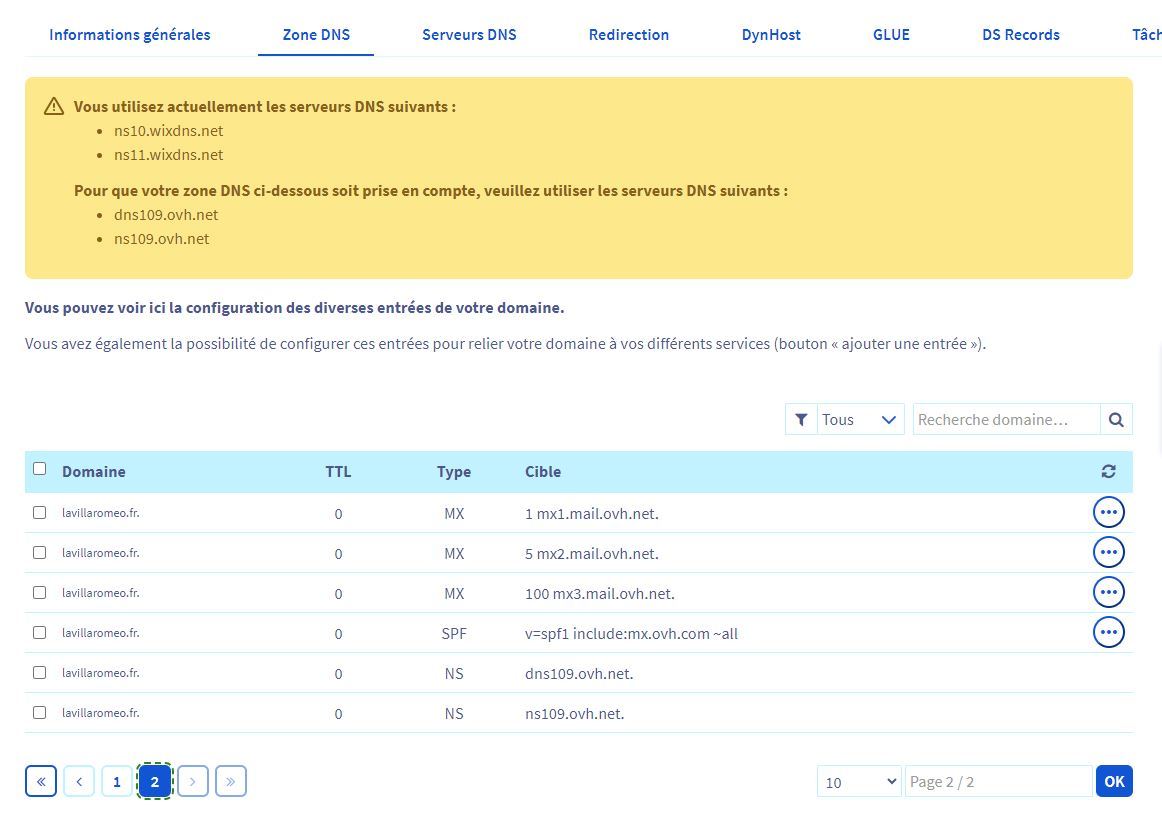Go to the first page with double-arrow

click(41, 781)
